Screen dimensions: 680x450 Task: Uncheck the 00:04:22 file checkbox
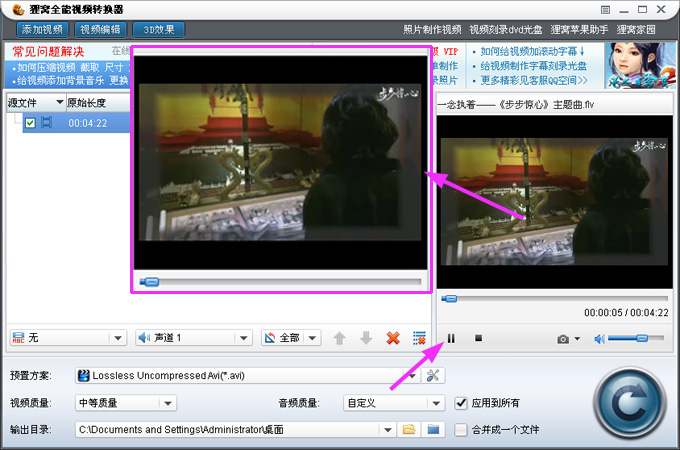[x=30, y=123]
